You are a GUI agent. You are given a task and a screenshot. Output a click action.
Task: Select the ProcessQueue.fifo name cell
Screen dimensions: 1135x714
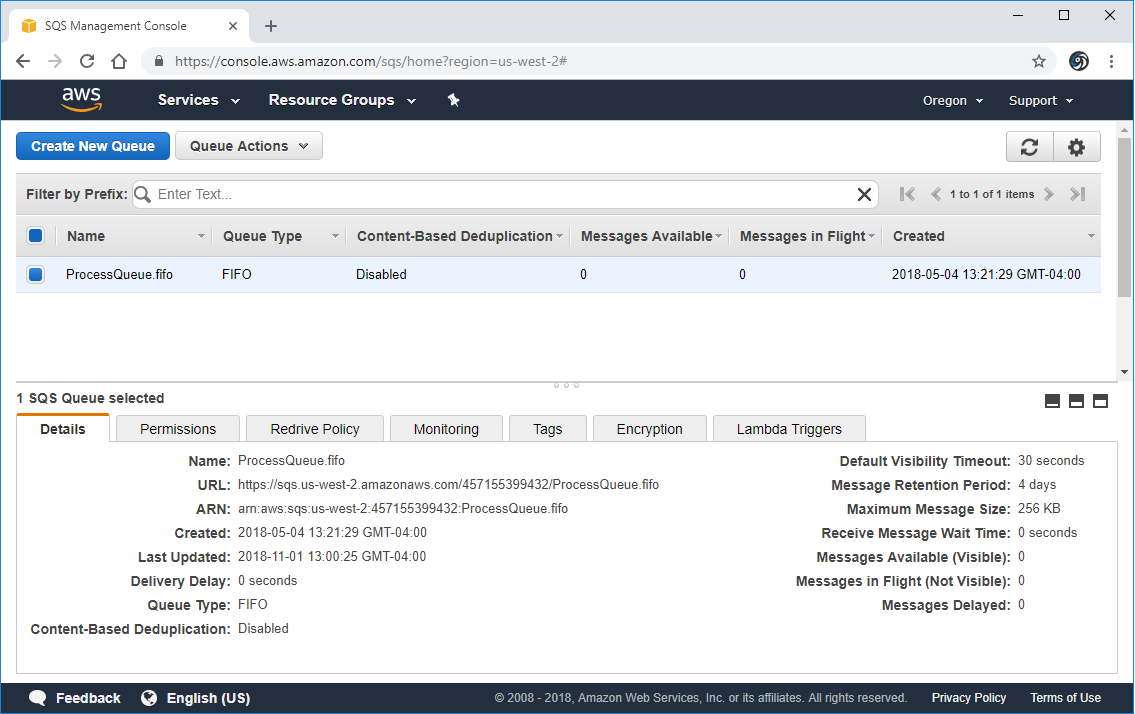coord(119,274)
